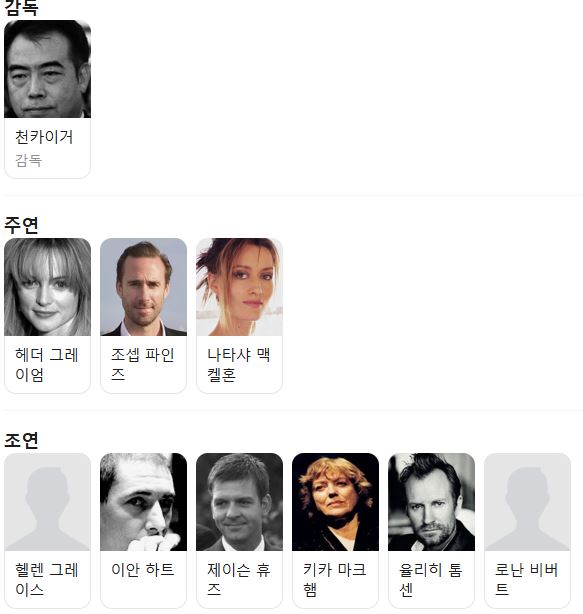Open the 천카이거 director photo

coord(47,69)
